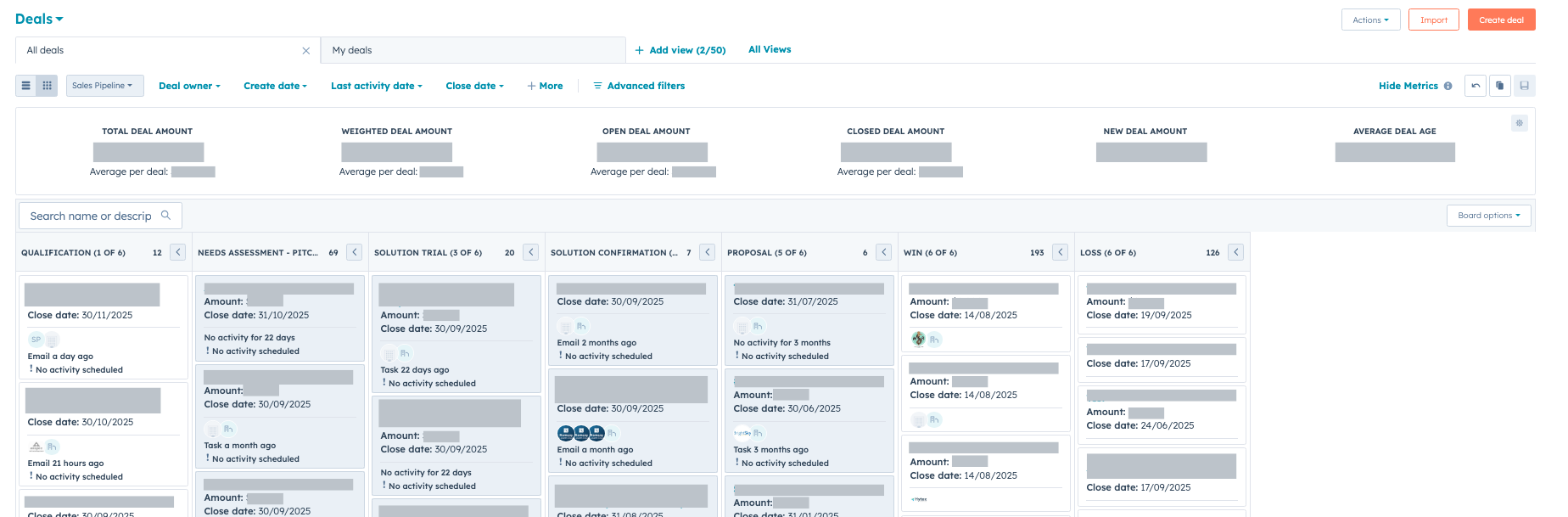This screenshot has height=517, width=1568.
Task: Switch to list view icon
Action: point(26,86)
